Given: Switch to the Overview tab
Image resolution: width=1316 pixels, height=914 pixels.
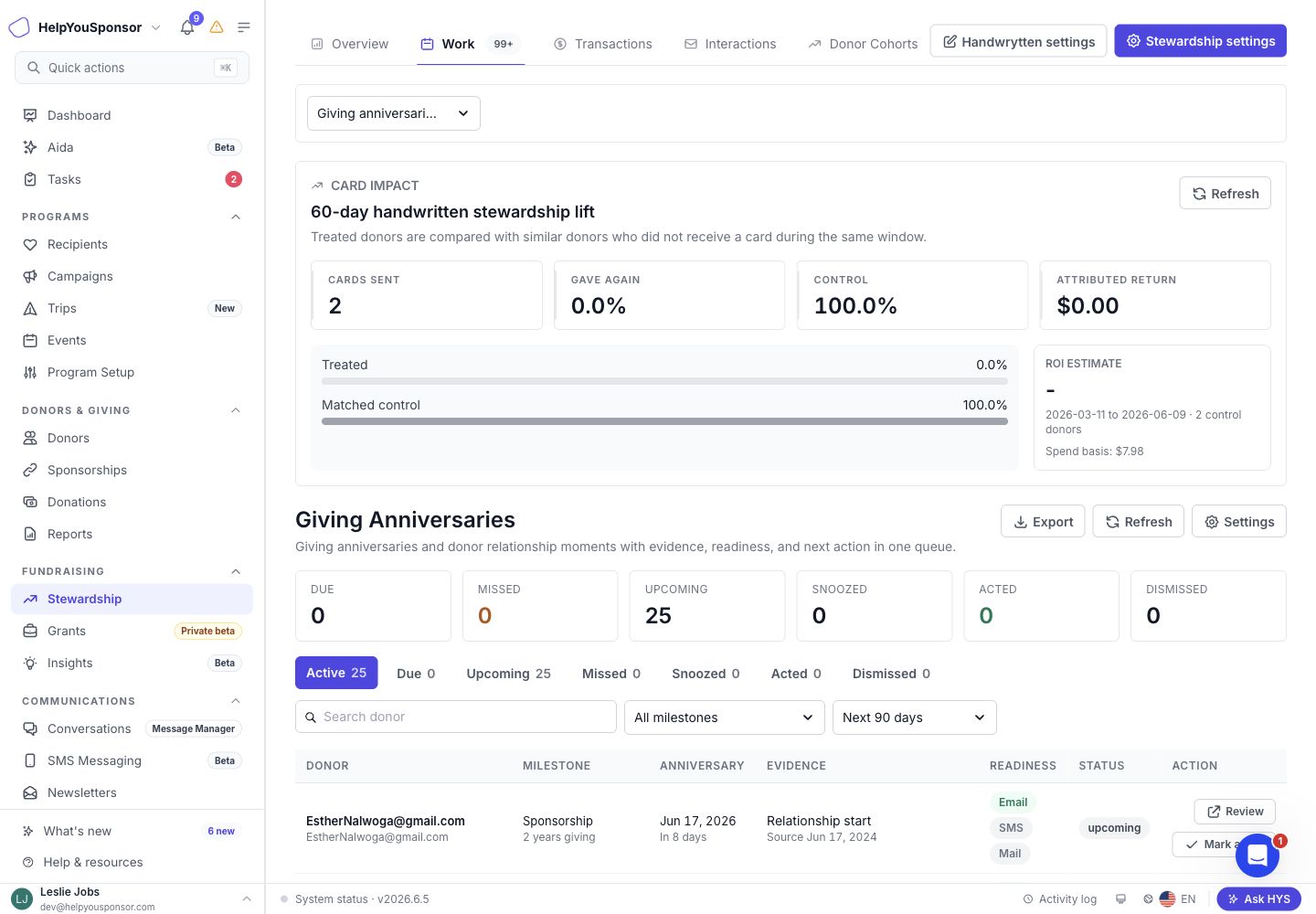Looking at the screenshot, I should coord(350,44).
